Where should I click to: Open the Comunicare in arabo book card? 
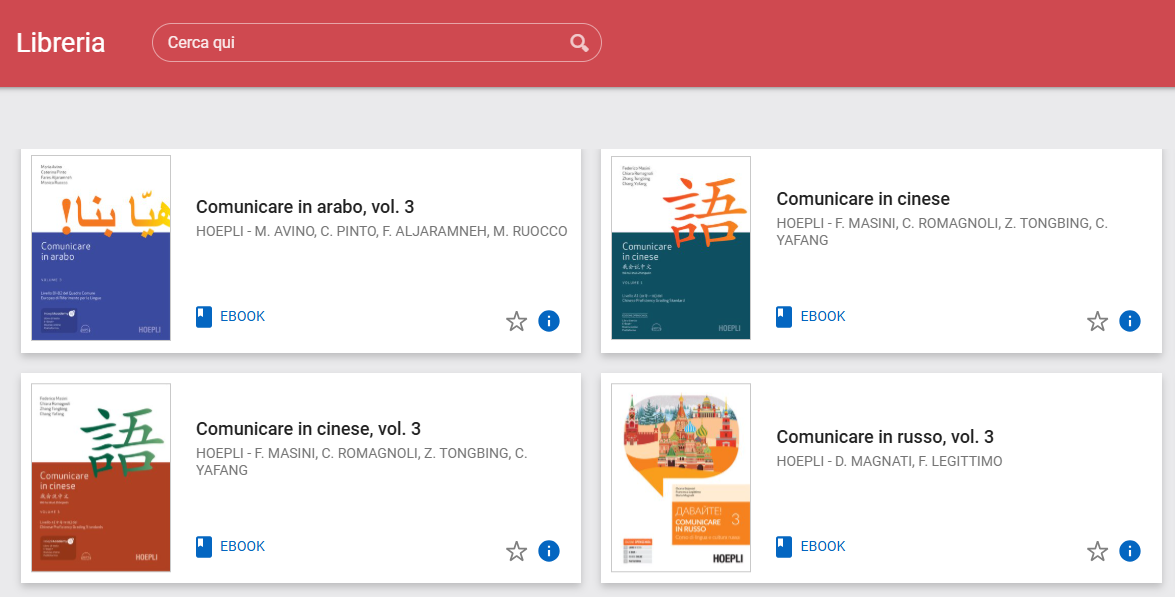coord(300,250)
